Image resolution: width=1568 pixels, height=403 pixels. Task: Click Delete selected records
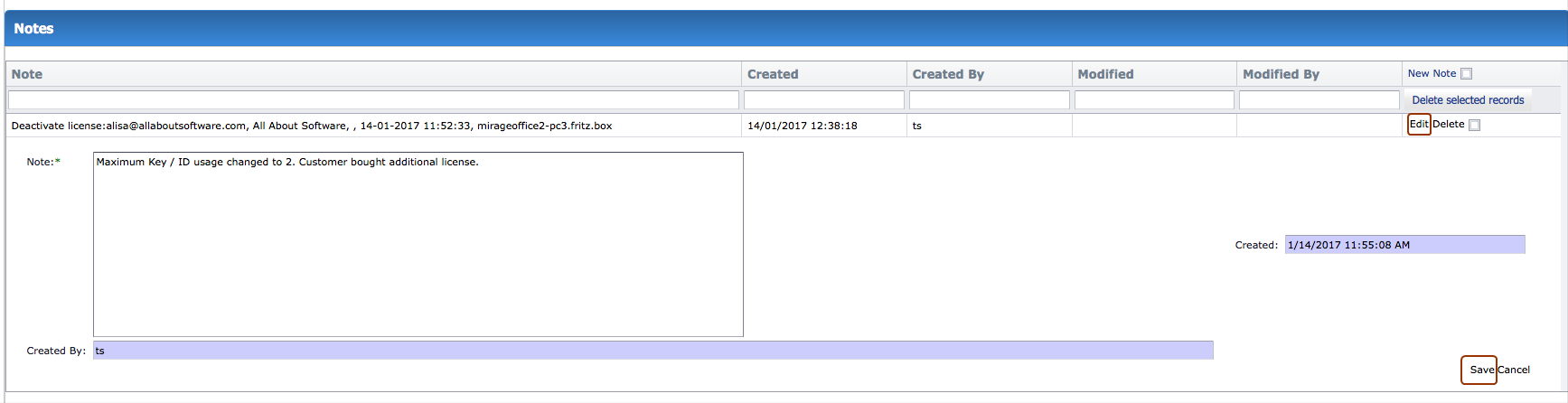click(1468, 100)
